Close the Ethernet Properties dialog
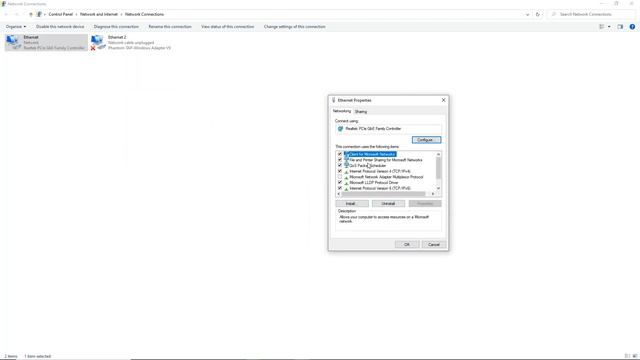Image resolution: width=640 pixels, height=360 pixels. (443, 100)
